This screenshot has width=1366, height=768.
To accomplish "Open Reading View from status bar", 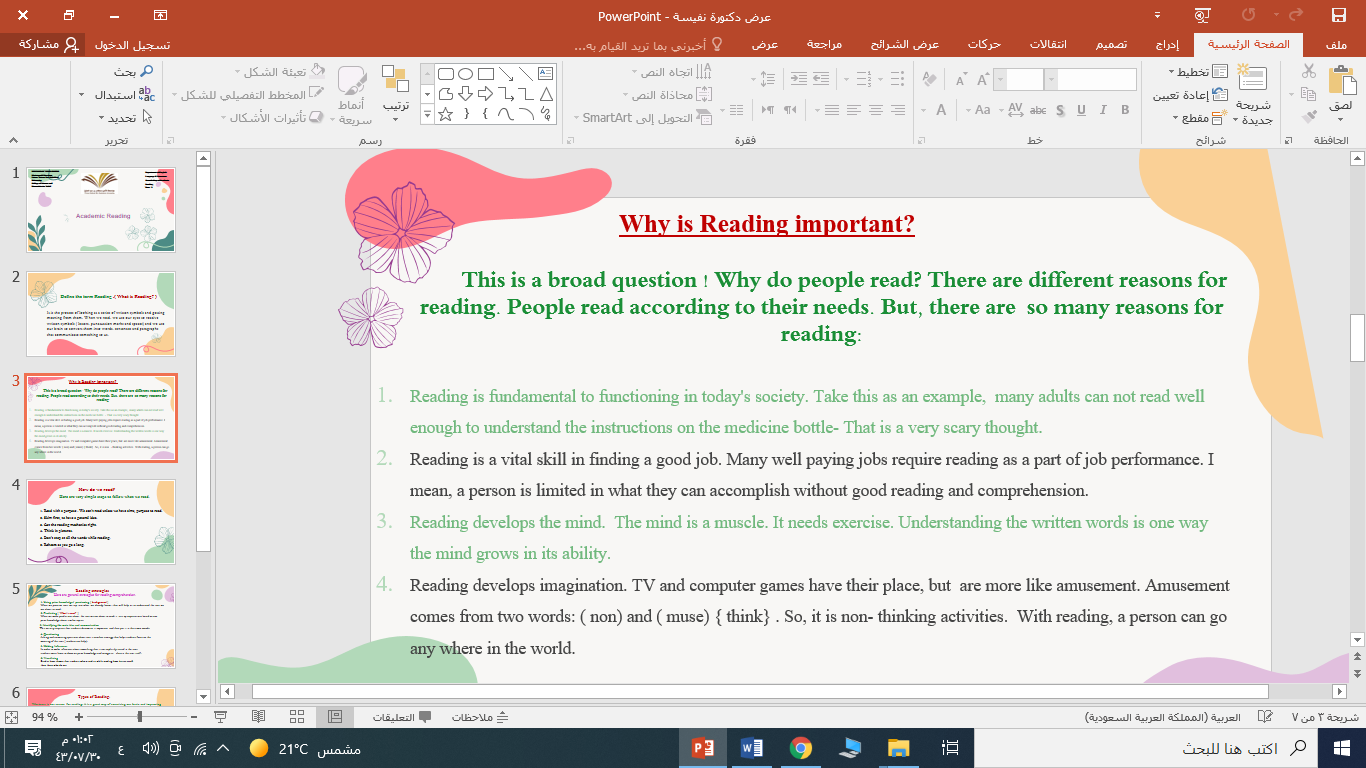I will tap(259, 717).
